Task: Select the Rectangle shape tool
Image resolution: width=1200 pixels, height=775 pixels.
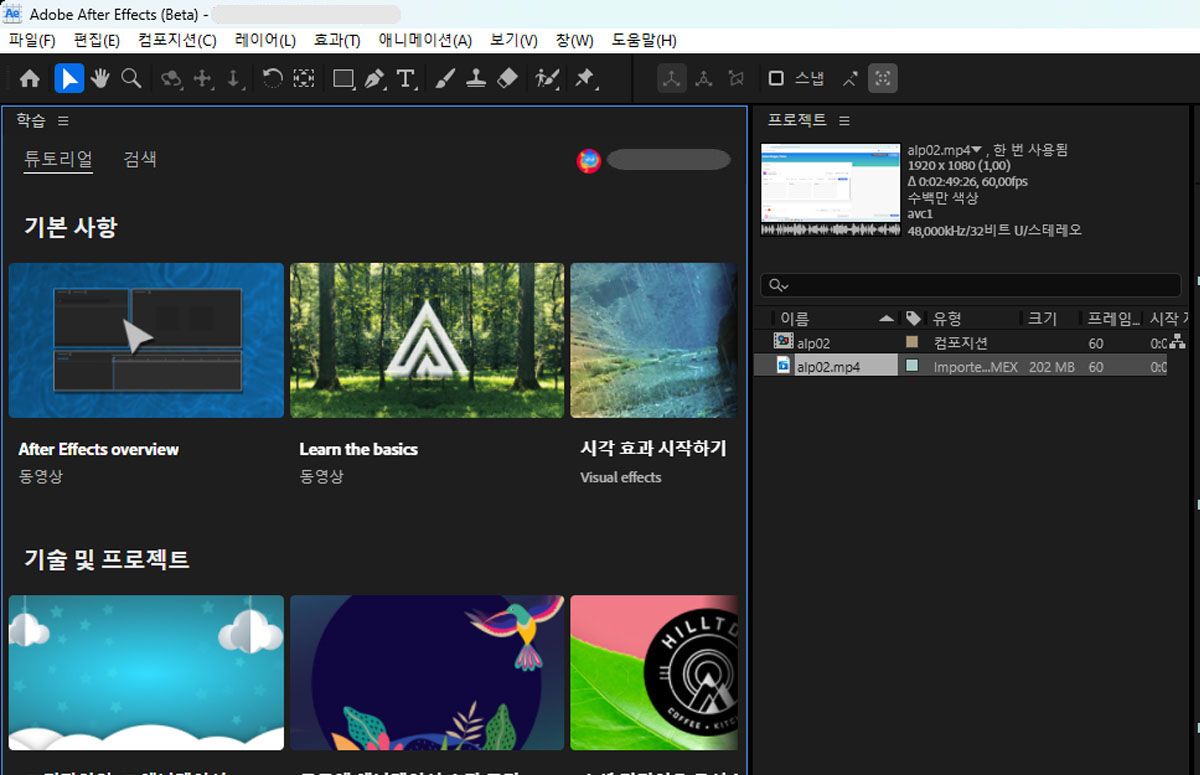Action: tap(344, 79)
